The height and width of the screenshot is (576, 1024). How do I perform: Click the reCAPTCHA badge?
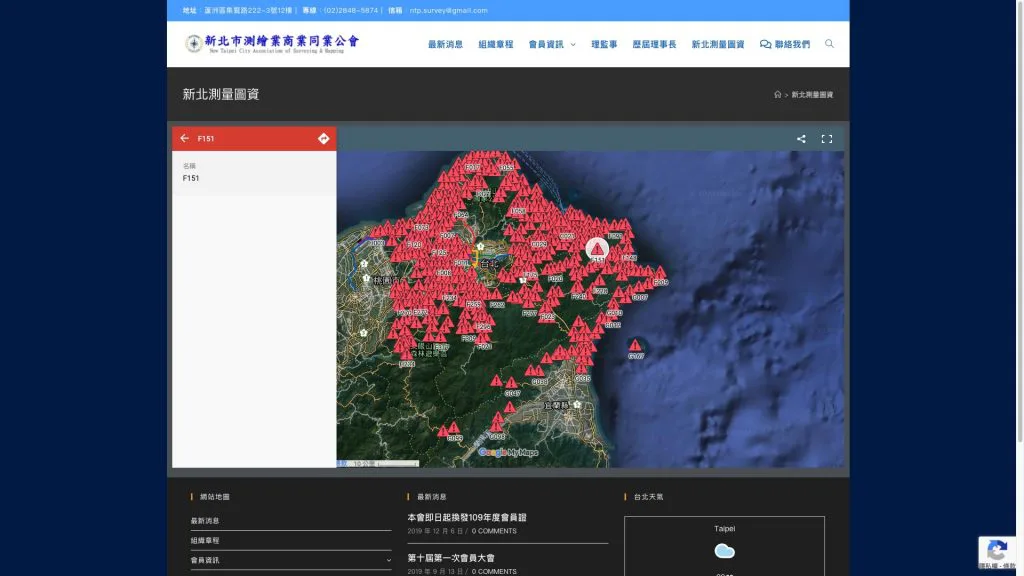pyautogui.click(x=996, y=551)
